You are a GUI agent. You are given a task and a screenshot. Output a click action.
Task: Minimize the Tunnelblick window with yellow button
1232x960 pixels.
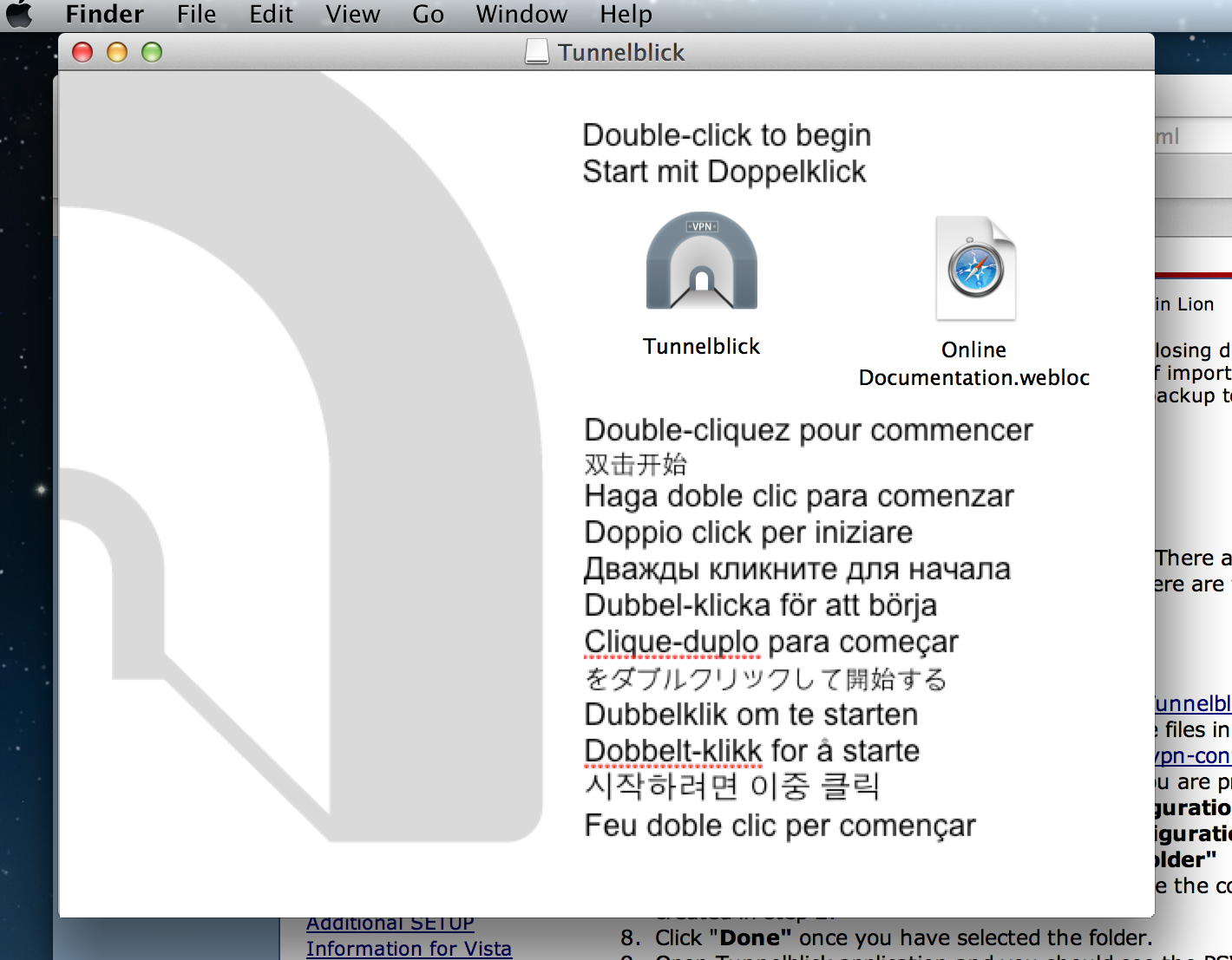pos(117,52)
